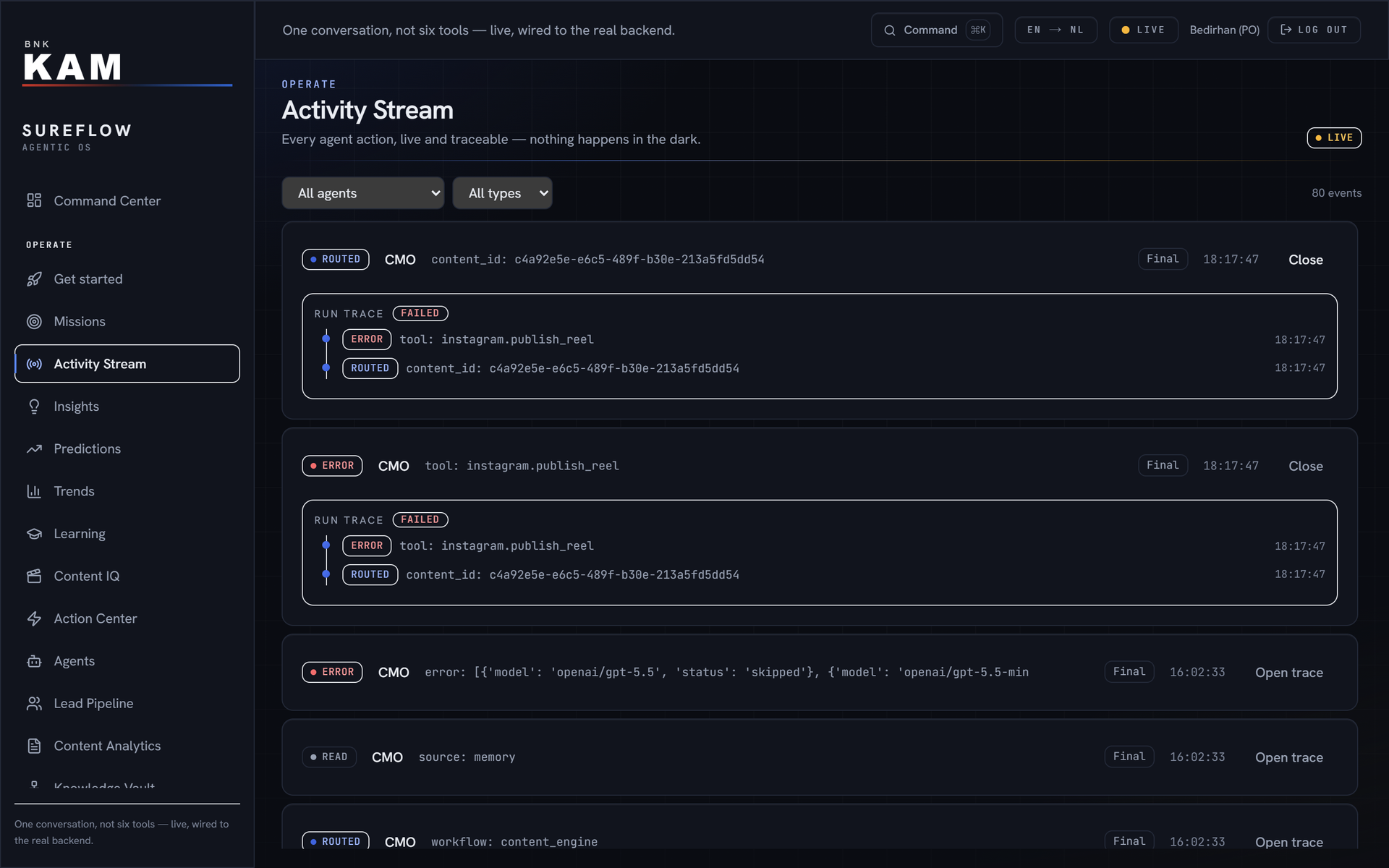
Task: Open Trends bar chart icon
Action: pos(34,491)
